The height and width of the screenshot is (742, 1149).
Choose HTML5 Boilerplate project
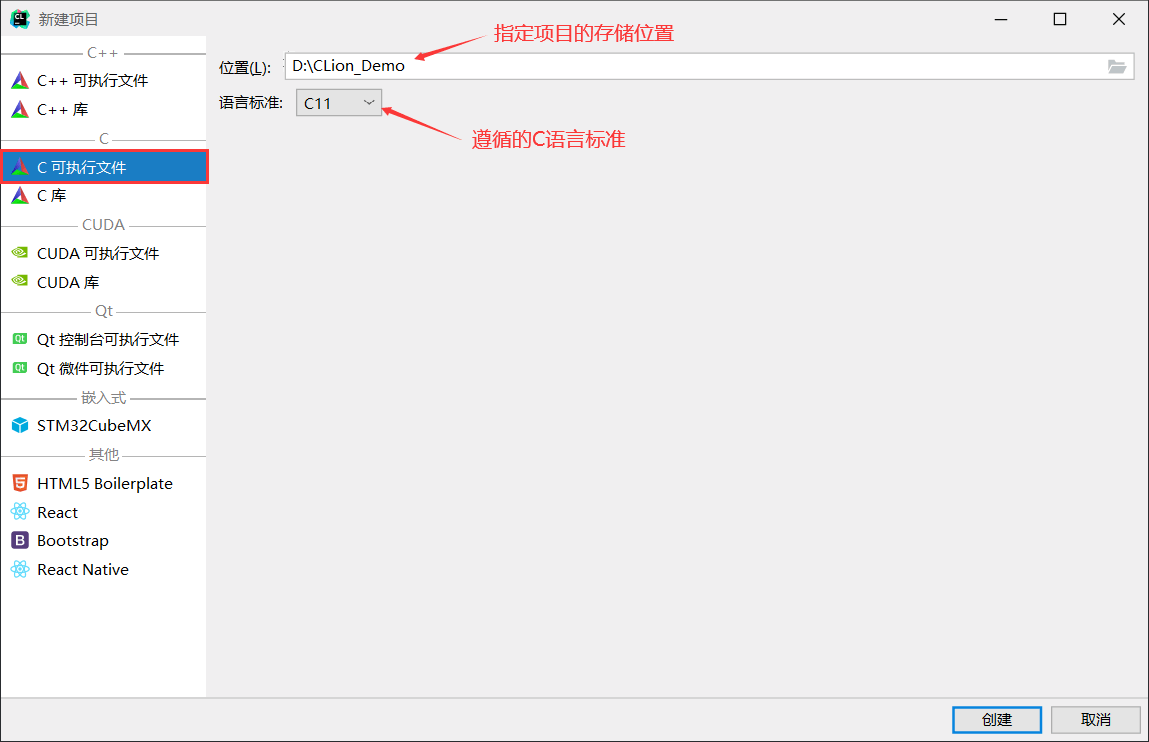104,483
